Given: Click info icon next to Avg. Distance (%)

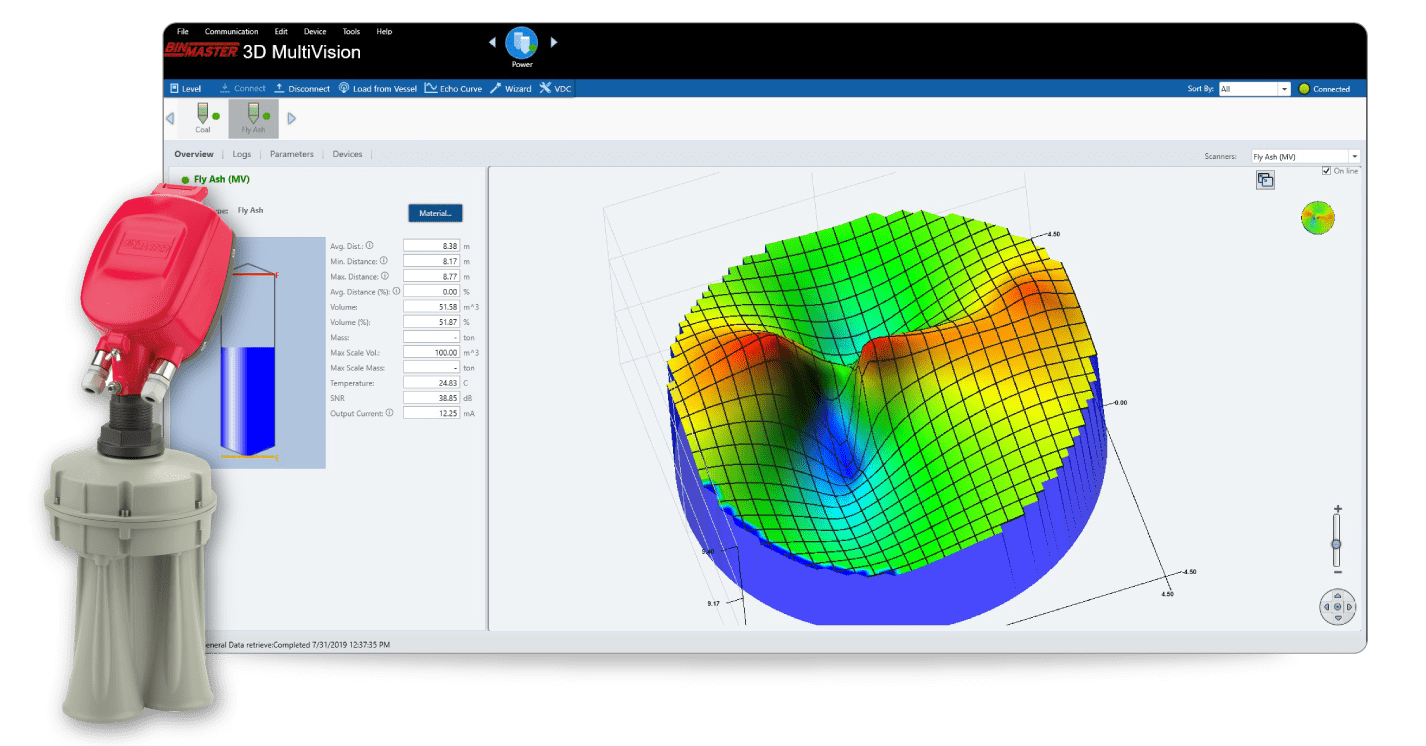Looking at the screenshot, I should 397,291.
